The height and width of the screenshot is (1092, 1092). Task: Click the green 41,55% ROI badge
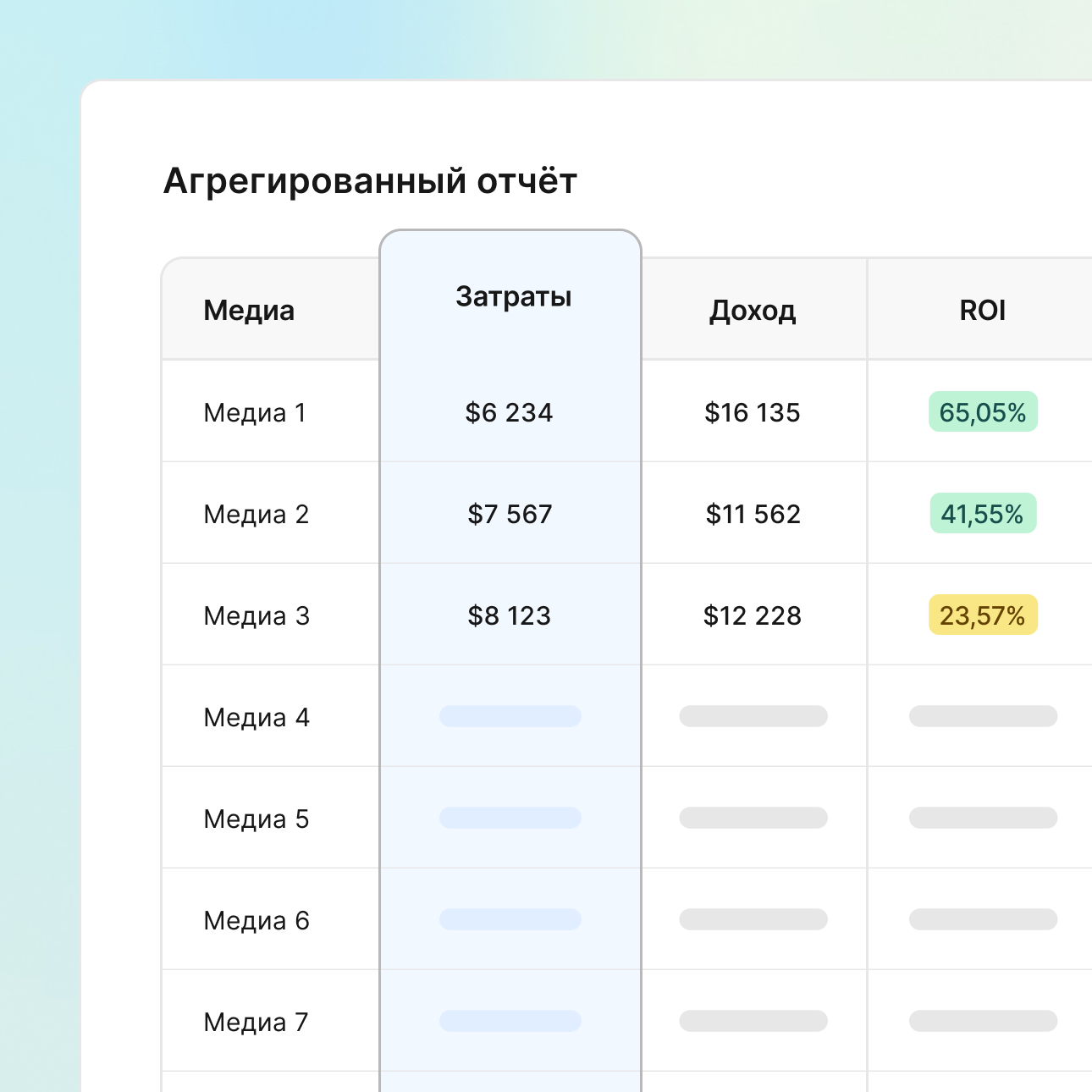click(982, 514)
